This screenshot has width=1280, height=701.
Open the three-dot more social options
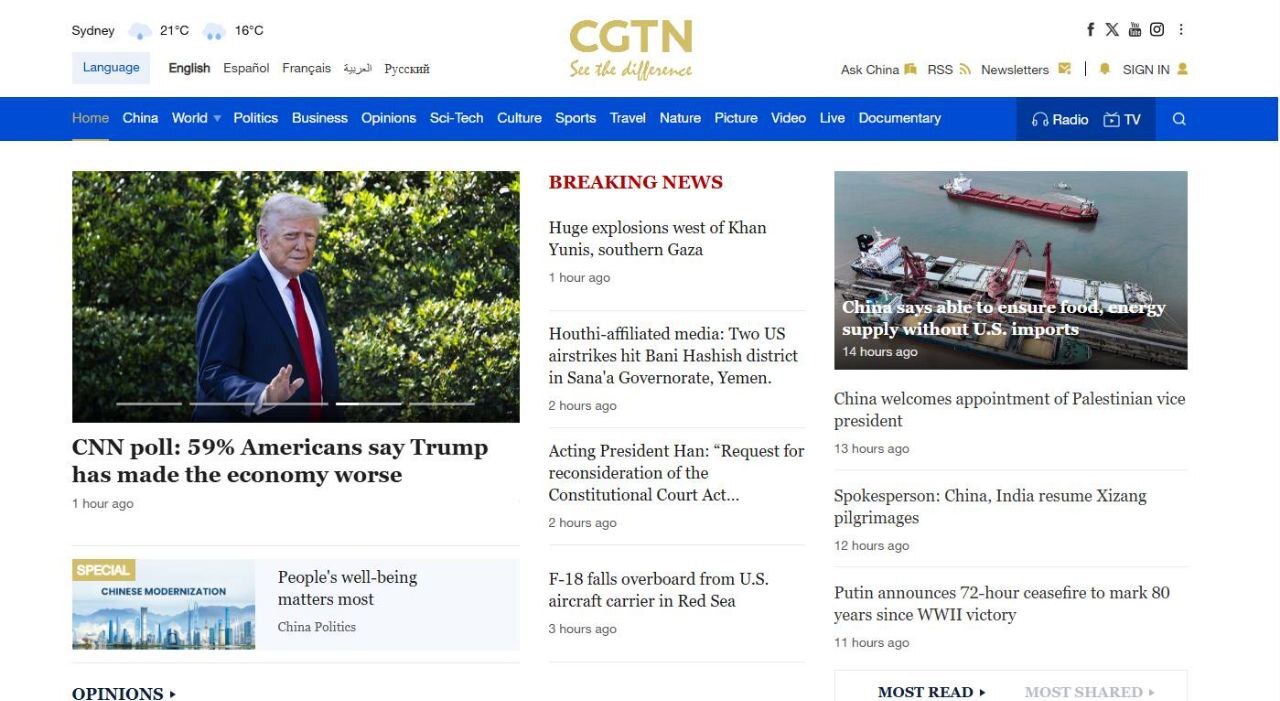tap(1181, 30)
